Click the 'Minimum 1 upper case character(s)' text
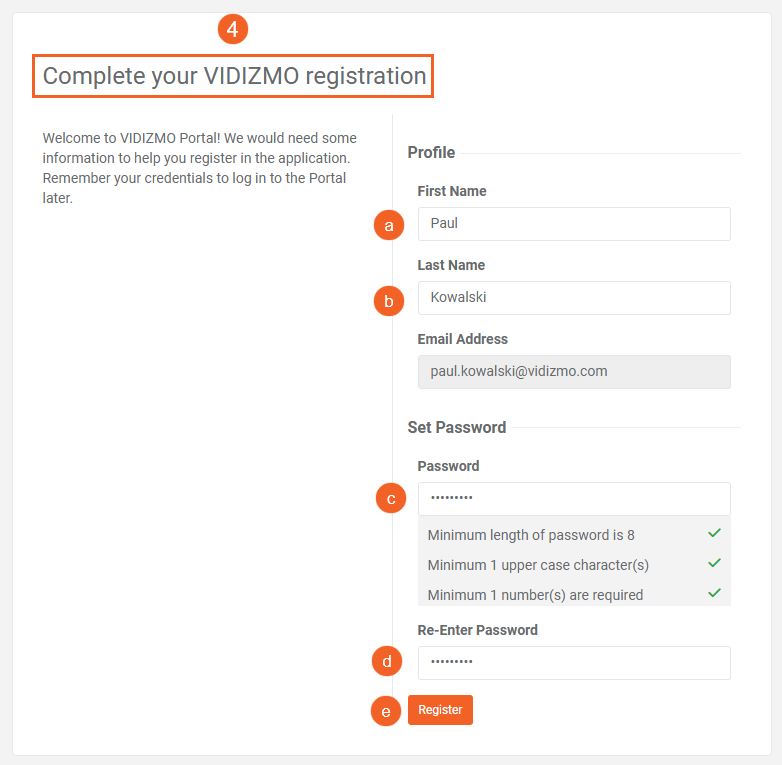Screen dimensions: 782x765 tap(538, 565)
